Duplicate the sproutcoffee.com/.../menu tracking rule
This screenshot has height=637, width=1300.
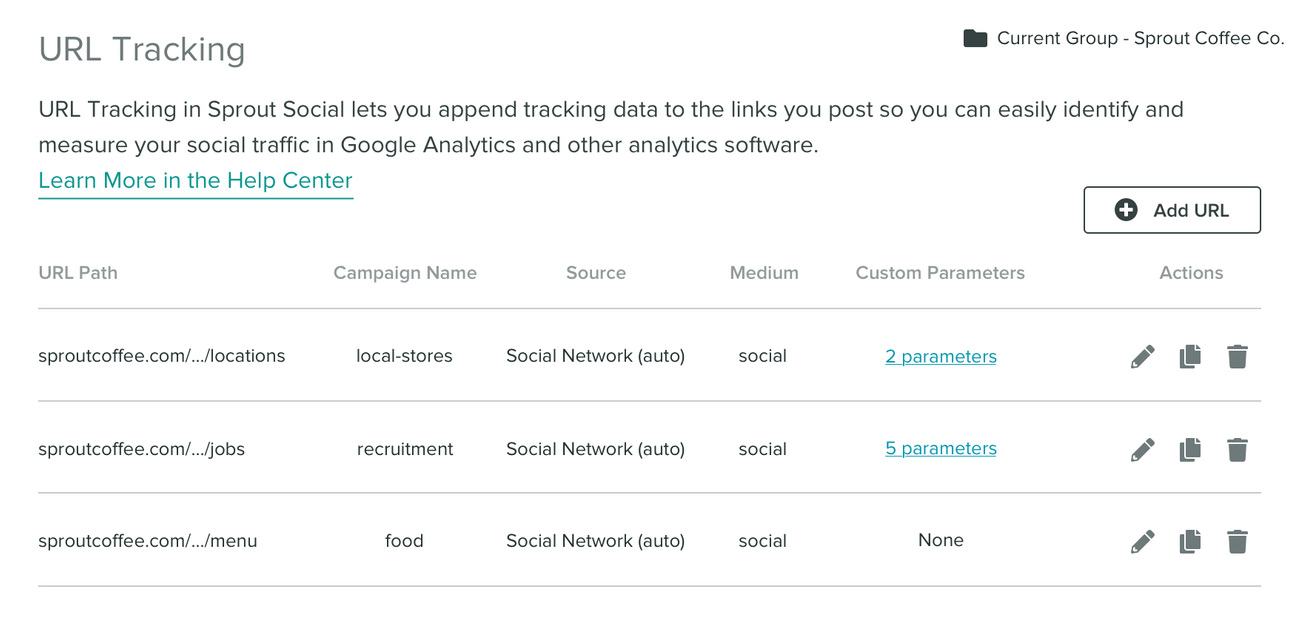click(1190, 542)
